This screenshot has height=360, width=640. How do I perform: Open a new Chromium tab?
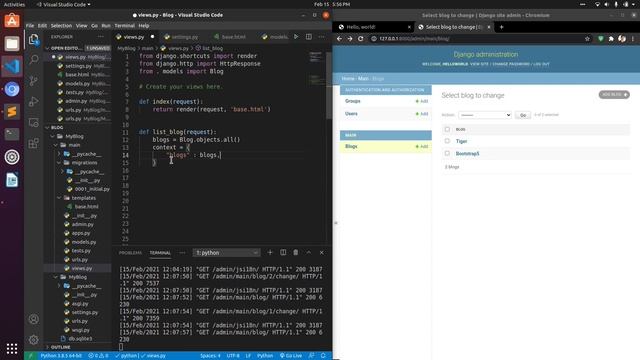tap(502, 27)
